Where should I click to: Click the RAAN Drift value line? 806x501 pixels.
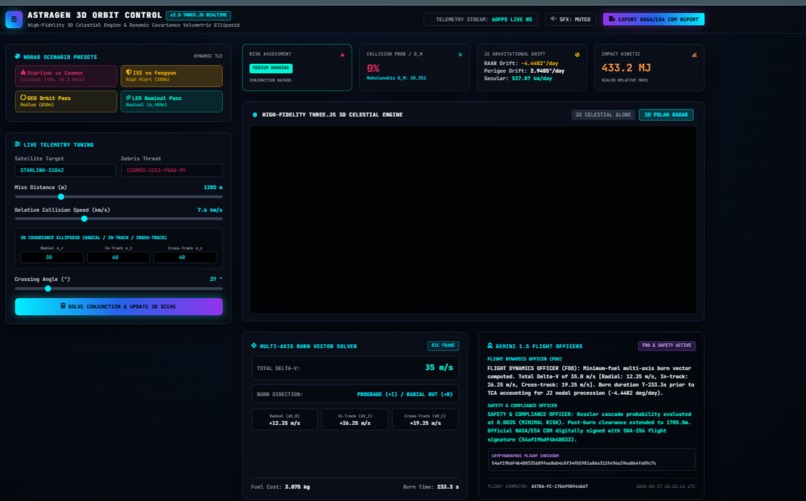pyautogui.click(x=521, y=63)
